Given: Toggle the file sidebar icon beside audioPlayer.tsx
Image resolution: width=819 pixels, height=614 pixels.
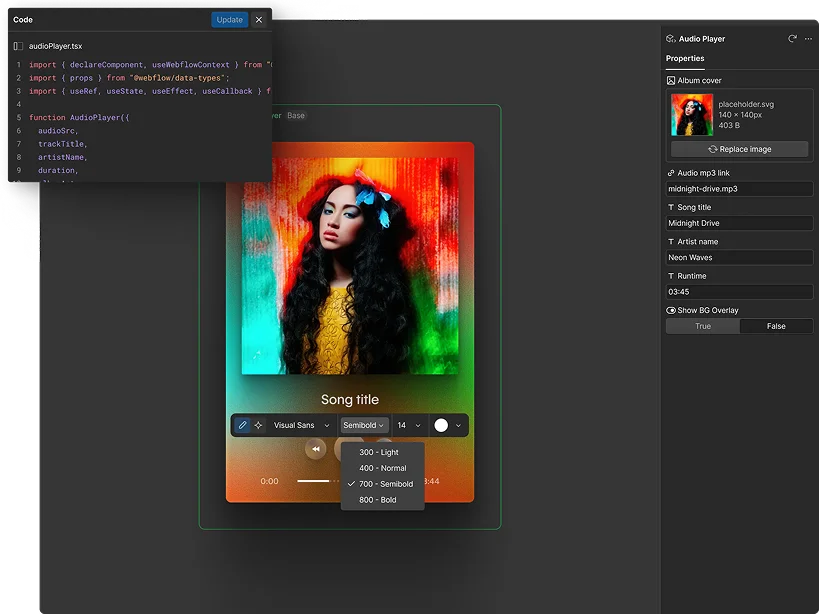Looking at the screenshot, I should [x=18, y=46].
